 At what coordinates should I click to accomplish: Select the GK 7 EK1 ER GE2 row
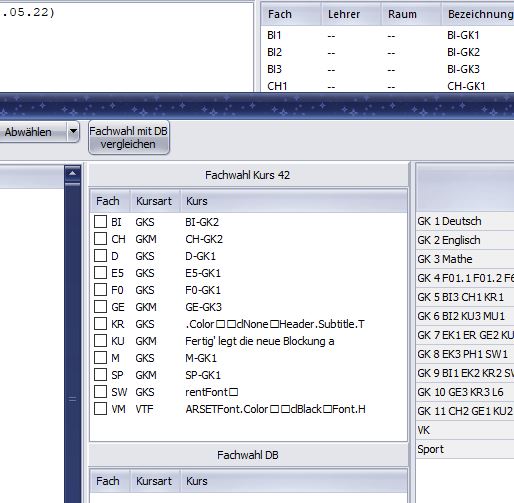tap(465, 335)
